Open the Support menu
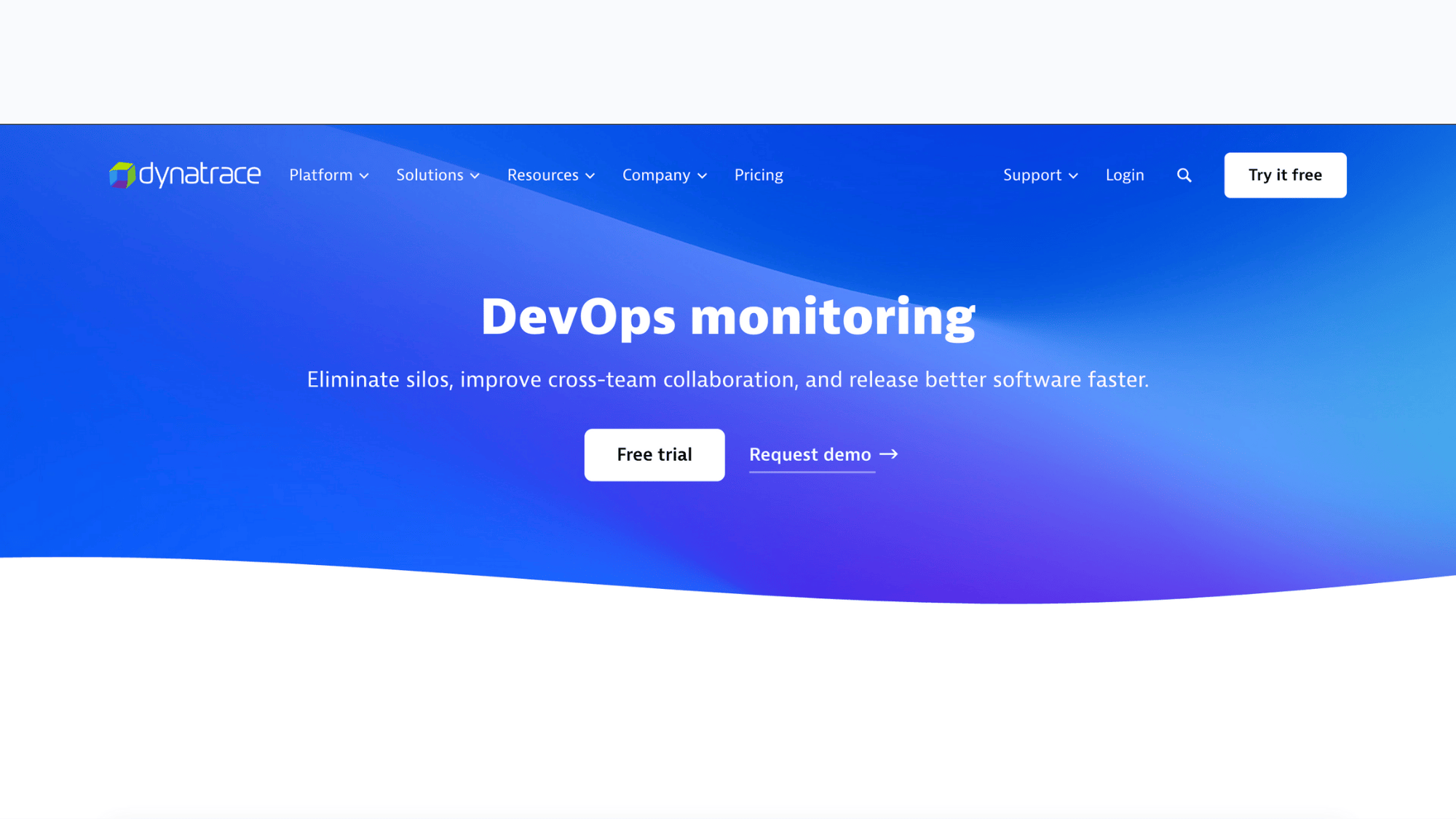The height and width of the screenshot is (819, 1456). point(1032,175)
